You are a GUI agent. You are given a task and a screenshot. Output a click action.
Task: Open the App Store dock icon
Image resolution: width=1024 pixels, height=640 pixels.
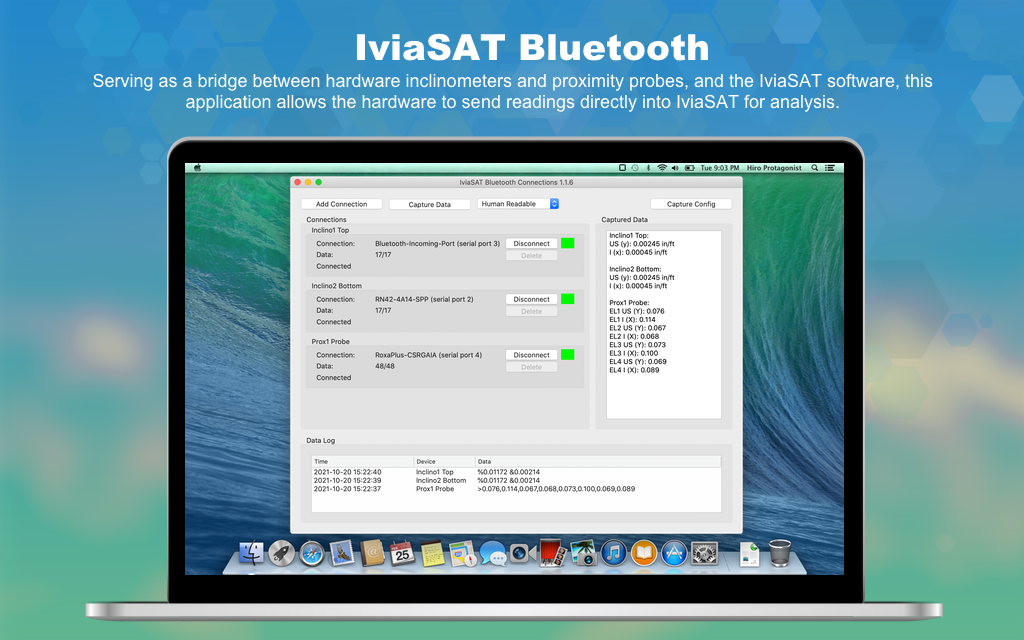click(674, 552)
